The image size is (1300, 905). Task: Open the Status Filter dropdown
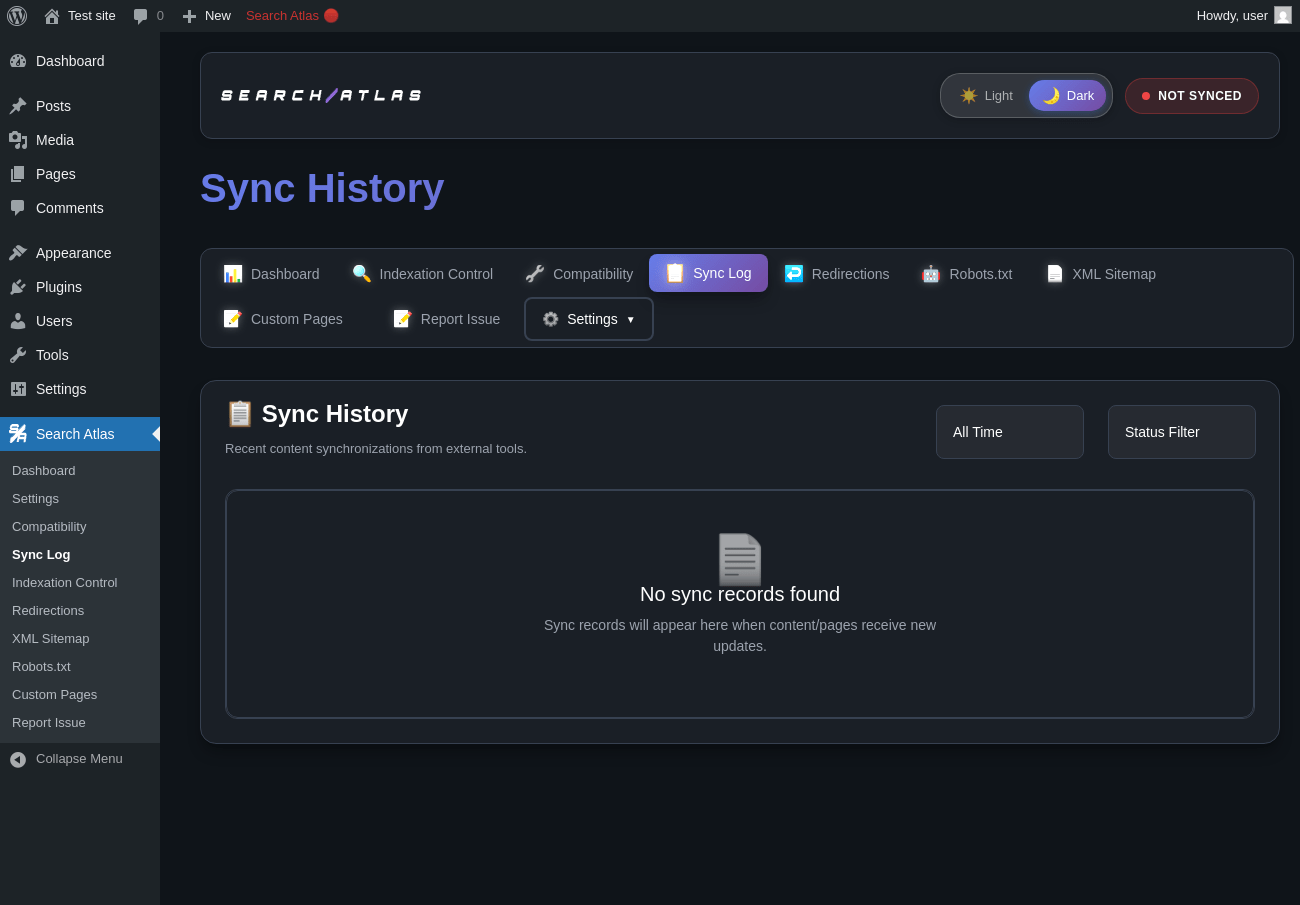(x=1182, y=432)
